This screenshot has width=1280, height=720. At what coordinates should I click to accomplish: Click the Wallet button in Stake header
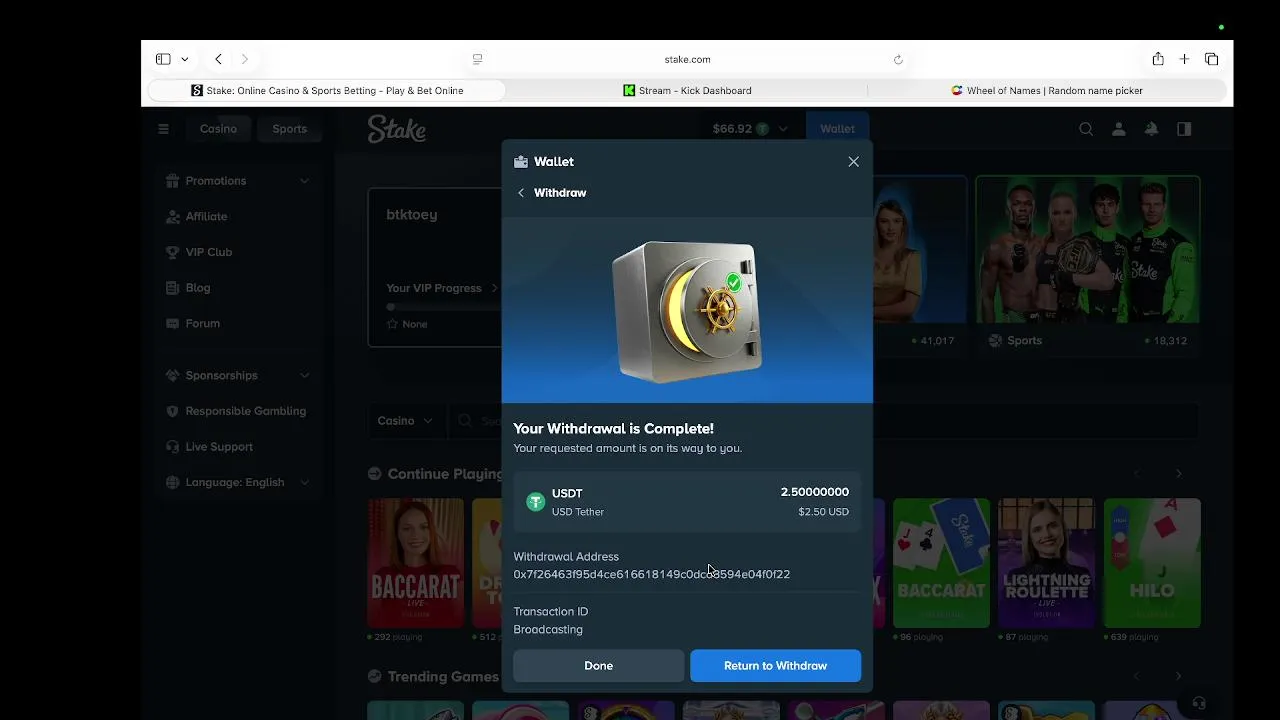[x=837, y=128]
